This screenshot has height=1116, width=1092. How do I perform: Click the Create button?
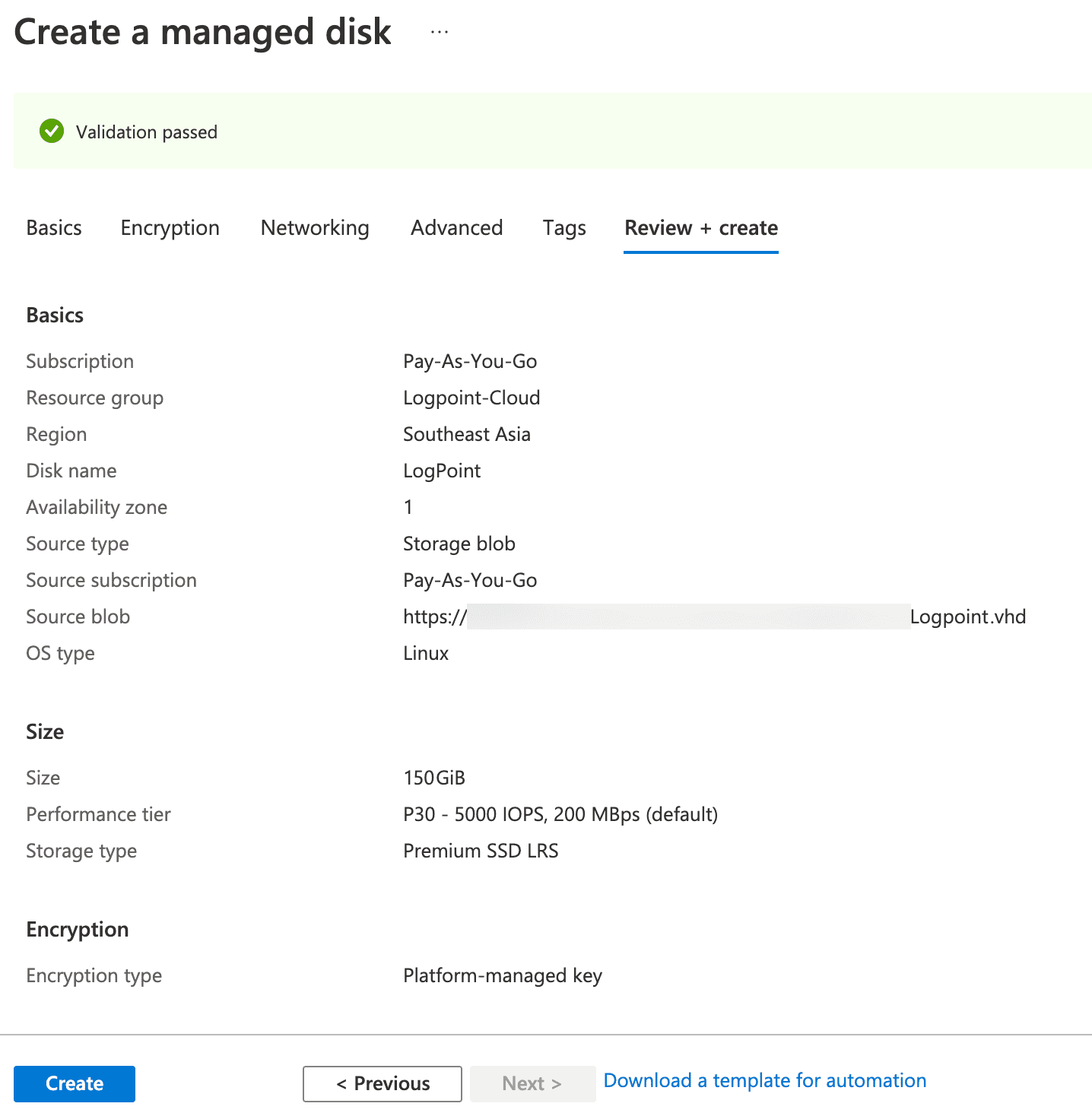[74, 1083]
